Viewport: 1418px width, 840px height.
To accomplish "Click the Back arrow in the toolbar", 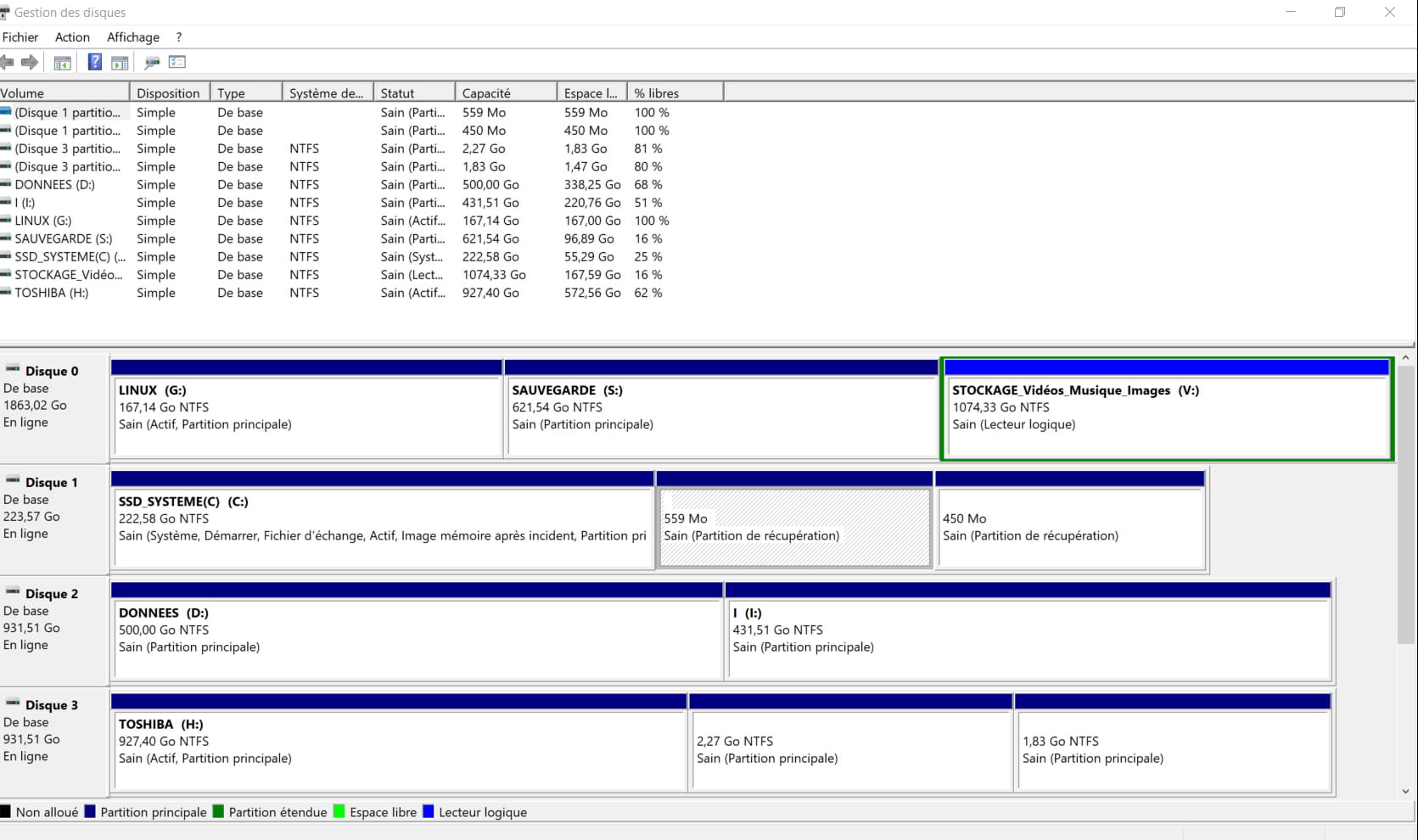I will click(7, 62).
